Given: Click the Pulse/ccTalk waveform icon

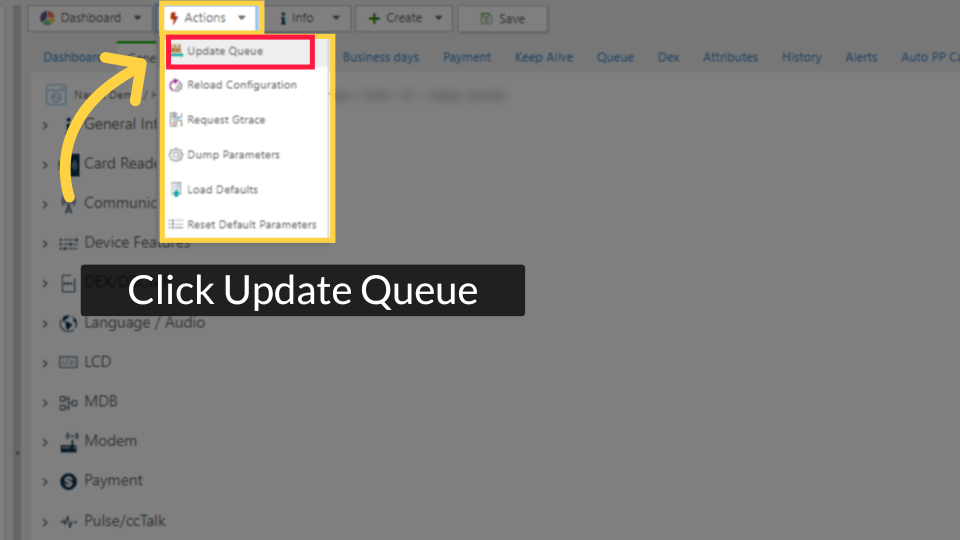Looking at the screenshot, I should pyautogui.click(x=68, y=522).
